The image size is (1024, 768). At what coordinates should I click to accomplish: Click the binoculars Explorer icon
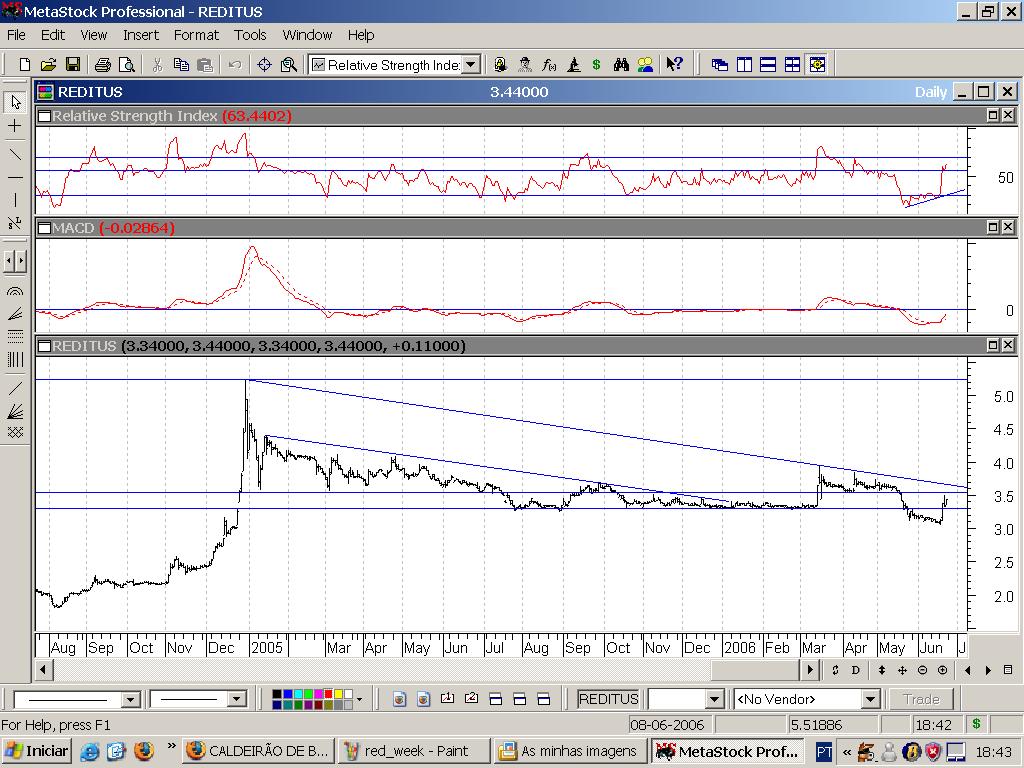click(621, 65)
